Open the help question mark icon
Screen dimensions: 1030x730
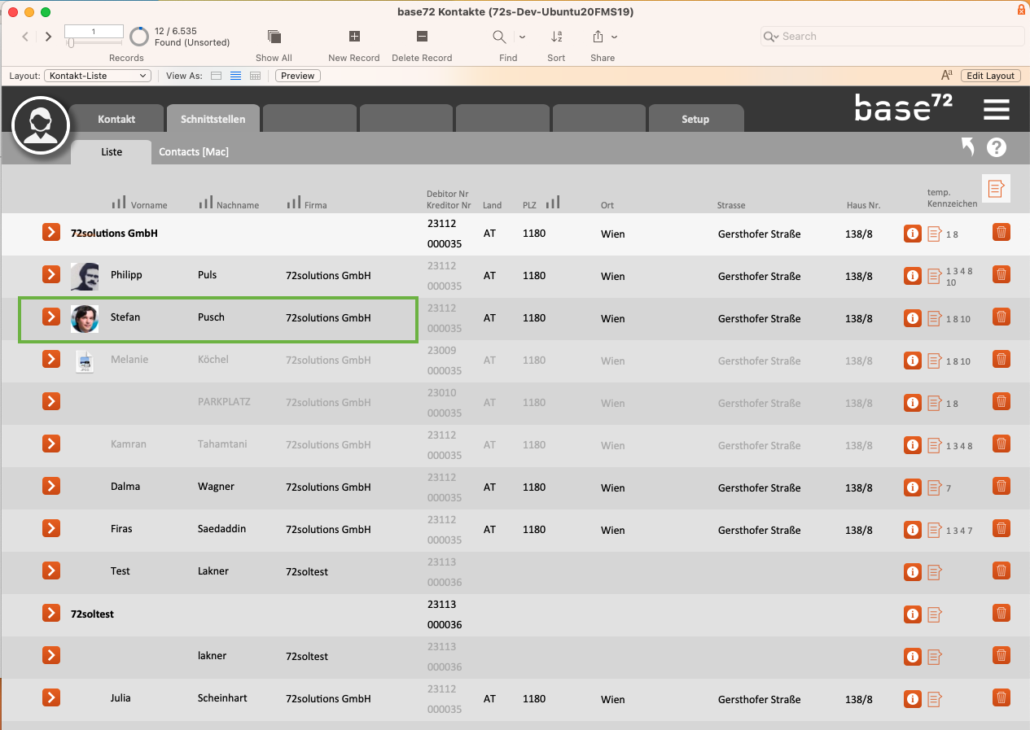pyautogui.click(x=996, y=147)
